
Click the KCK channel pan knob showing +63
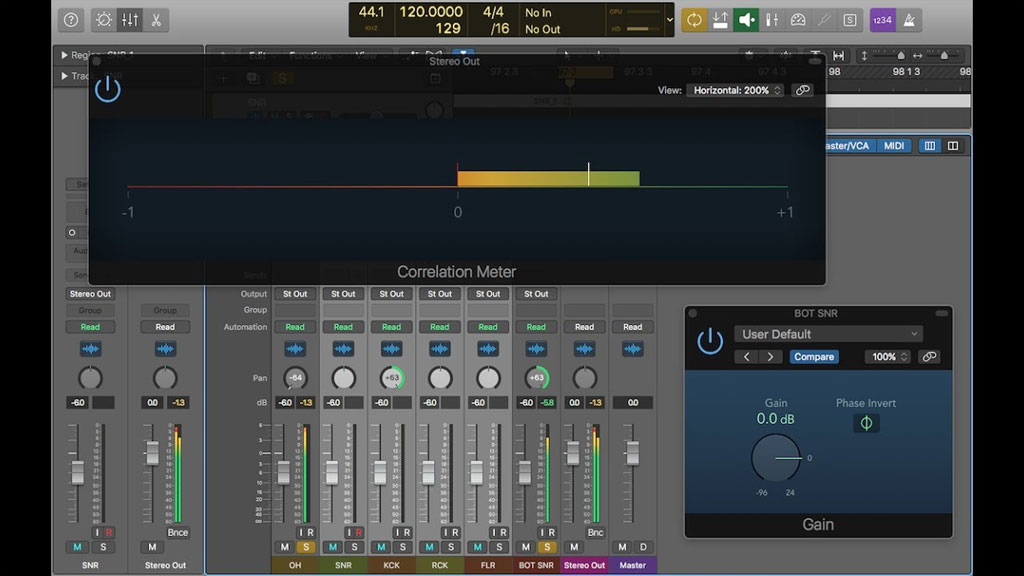click(392, 377)
